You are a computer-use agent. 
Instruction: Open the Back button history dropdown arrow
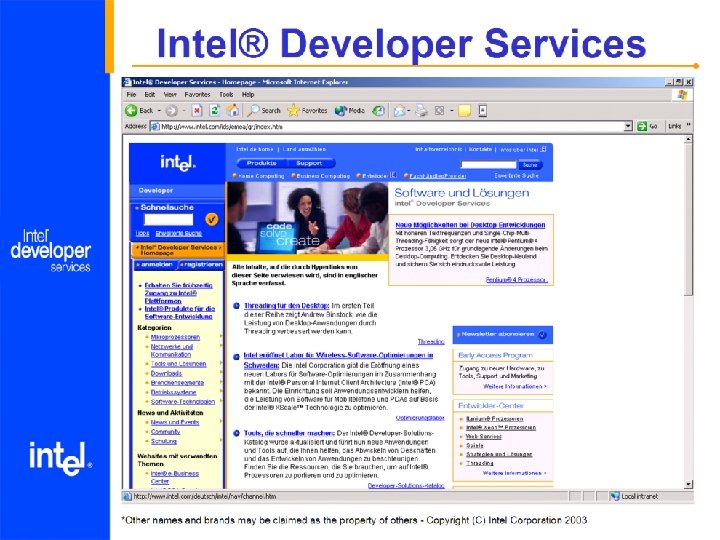click(x=159, y=111)
